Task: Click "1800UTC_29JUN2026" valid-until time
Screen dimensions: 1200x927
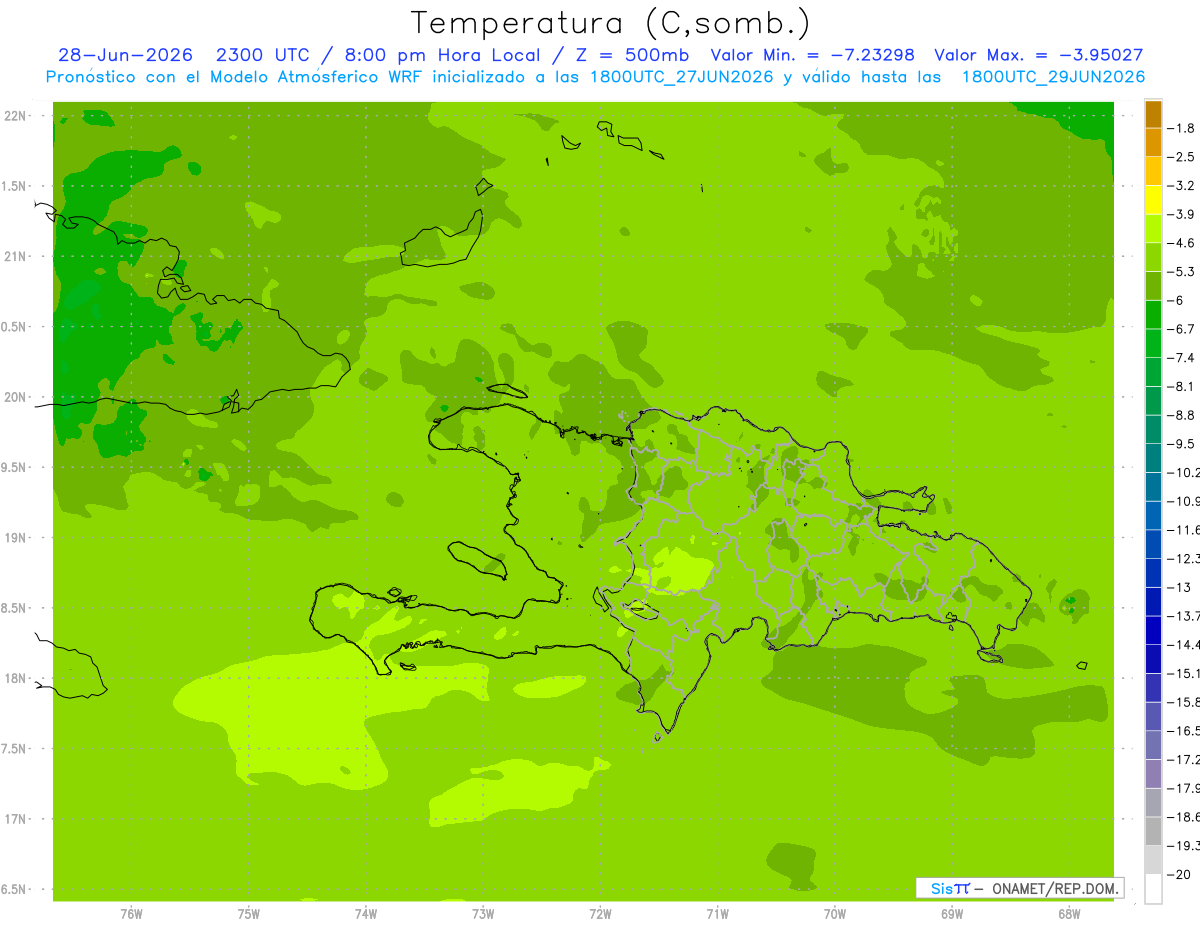Action: [1053, 77]
